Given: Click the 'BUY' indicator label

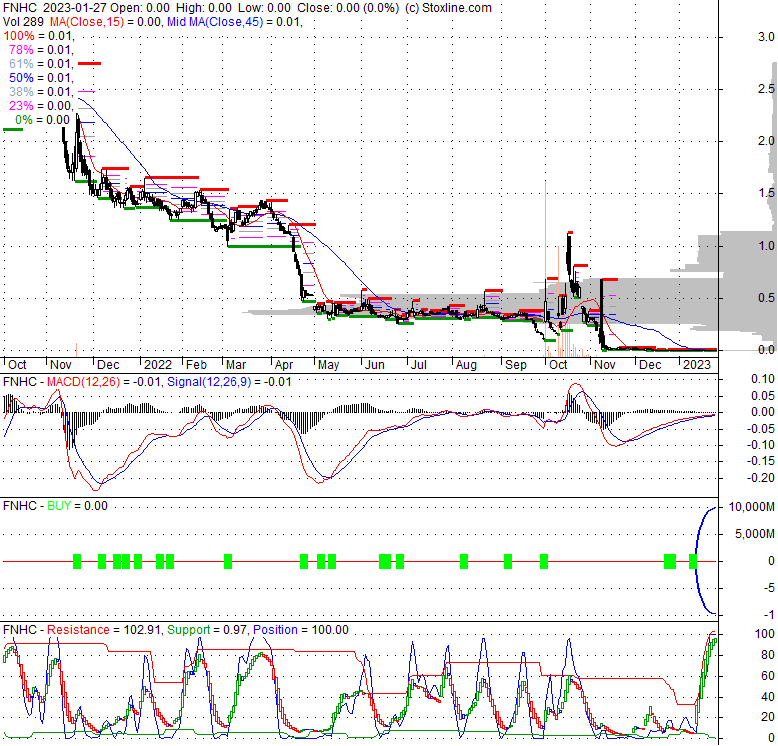Looking at the screenshot, I should (x=59, y=506).
